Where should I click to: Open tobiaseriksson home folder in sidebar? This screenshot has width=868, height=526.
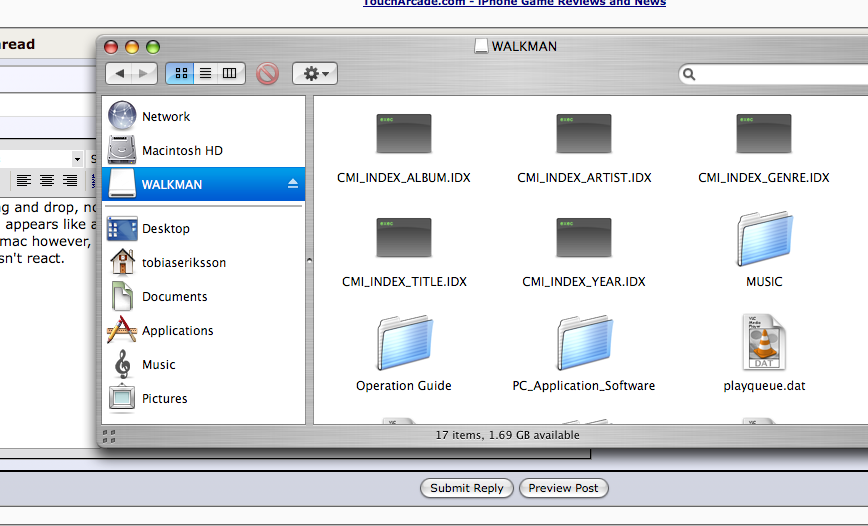(204, 262)
